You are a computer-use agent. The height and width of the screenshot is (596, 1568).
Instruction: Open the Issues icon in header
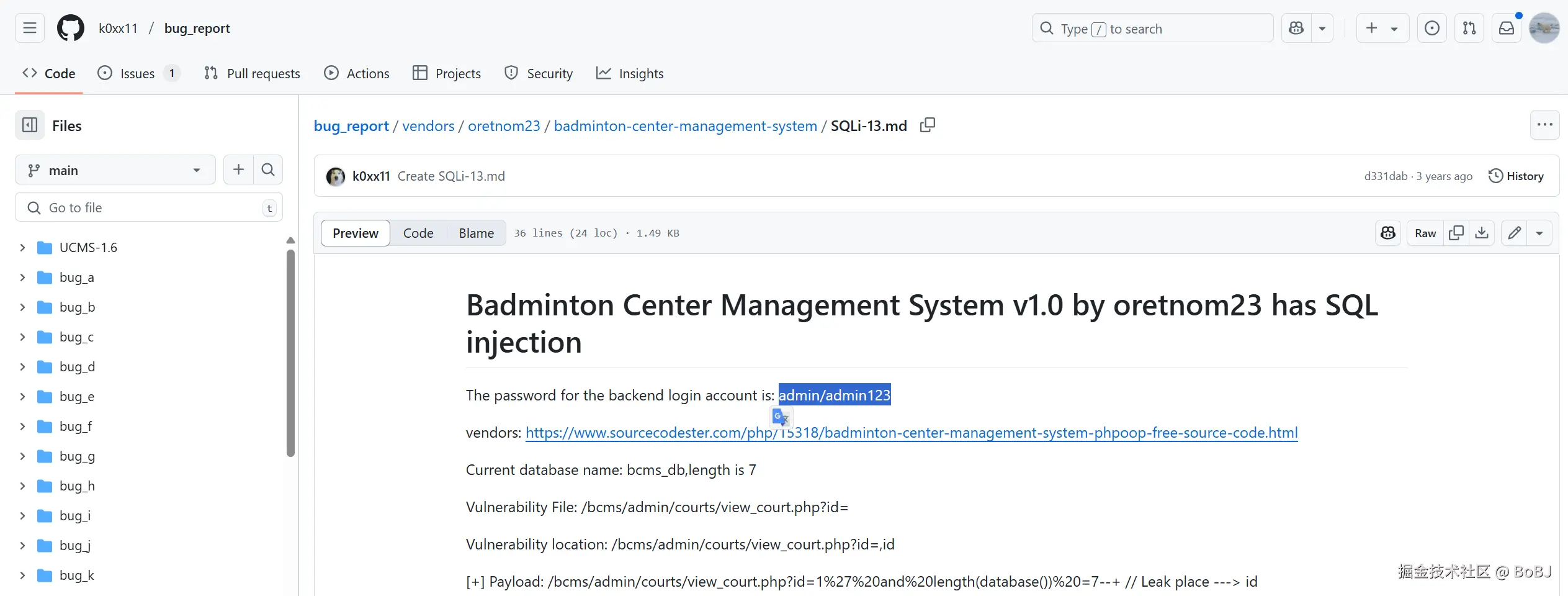pyautogui.click(x=1432, y=28)
